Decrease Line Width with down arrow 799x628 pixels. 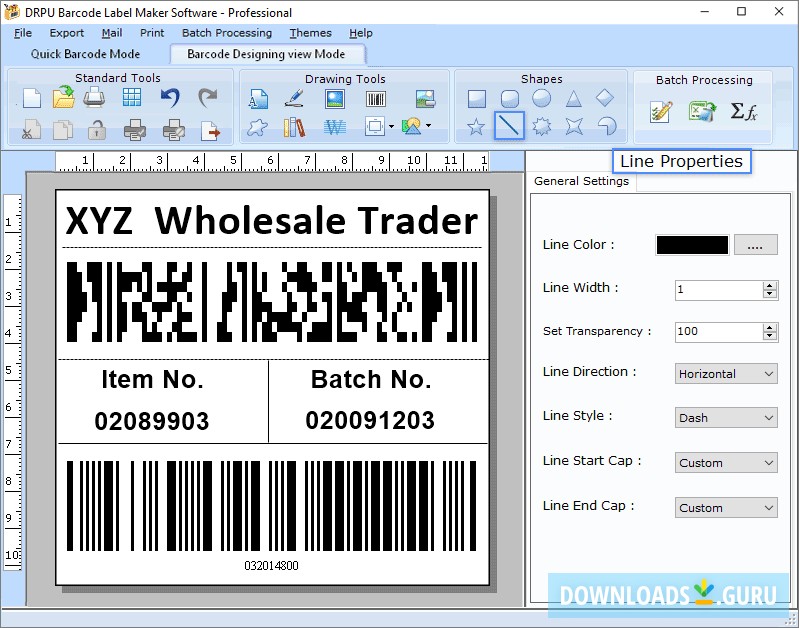click(770, 295)
